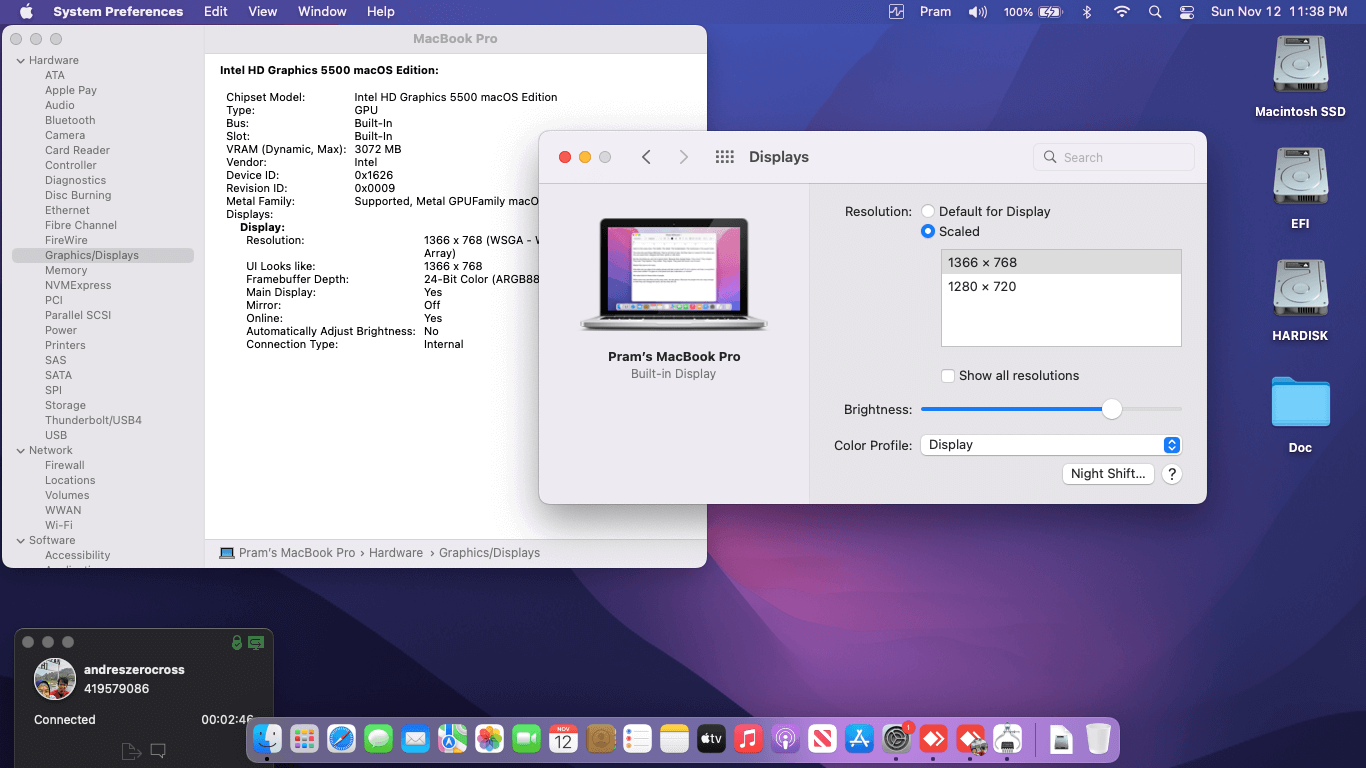Open Macintosh SSD drive on desktop
1366x768 pixels.
1300,66
